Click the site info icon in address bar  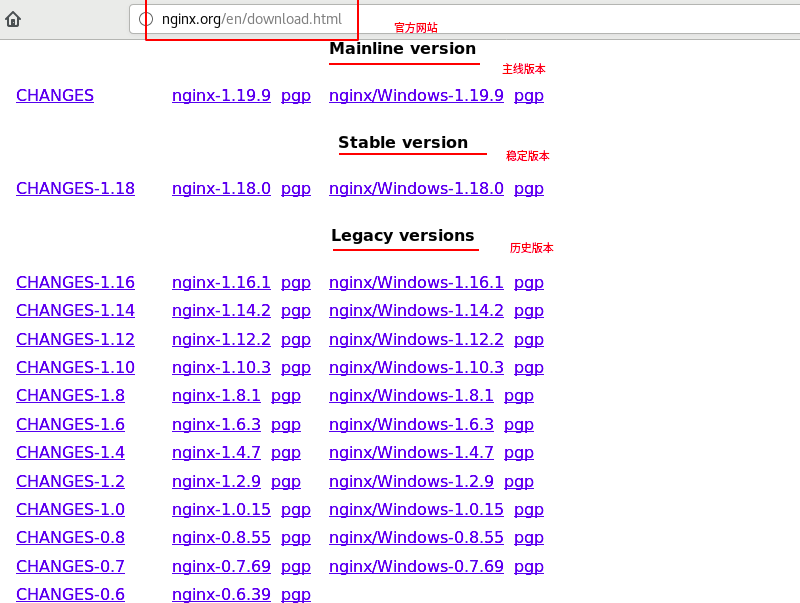[x=146, y=19]
